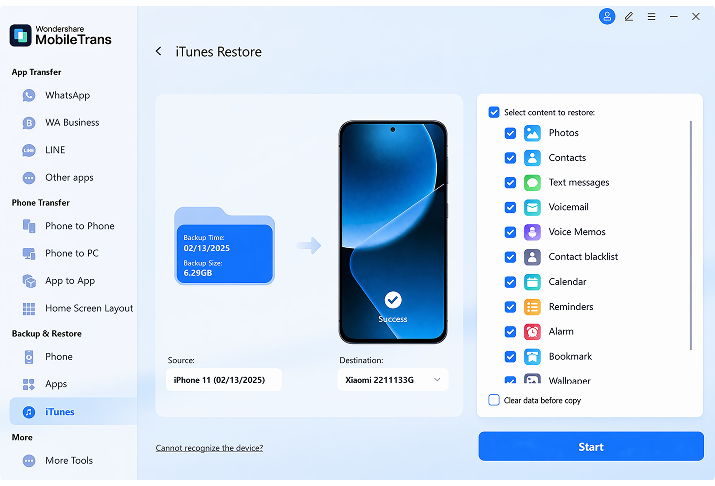The image size is (715, 486).
Task: Open WA Business transfer section
Action: point(73,123)
